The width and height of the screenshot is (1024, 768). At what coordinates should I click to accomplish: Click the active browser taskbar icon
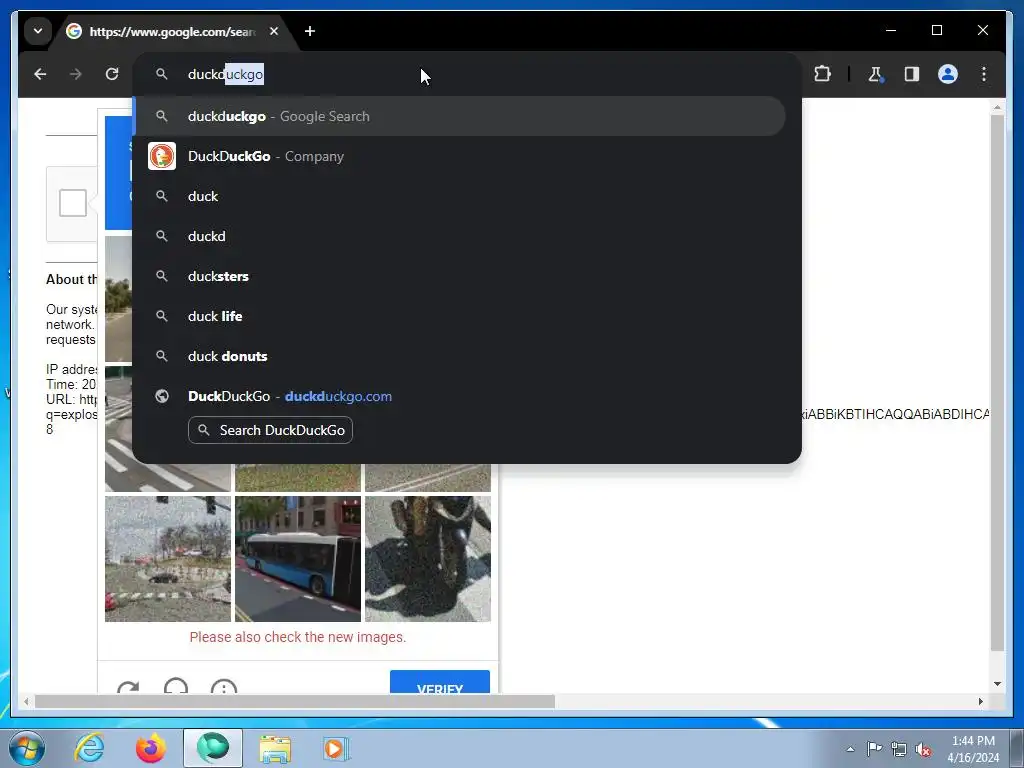[213, 748]
